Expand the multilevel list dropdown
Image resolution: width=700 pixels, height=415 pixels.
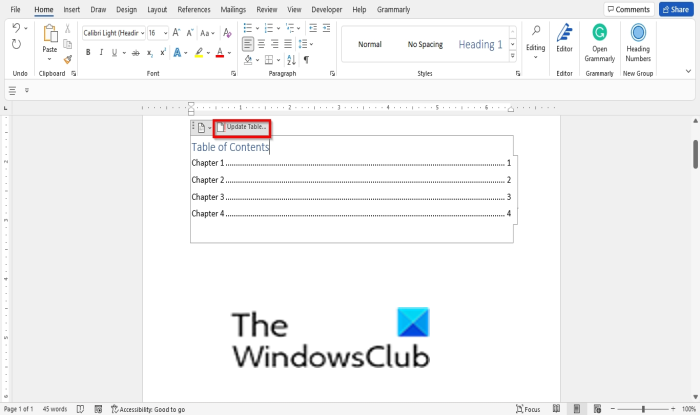pos(299,28)
